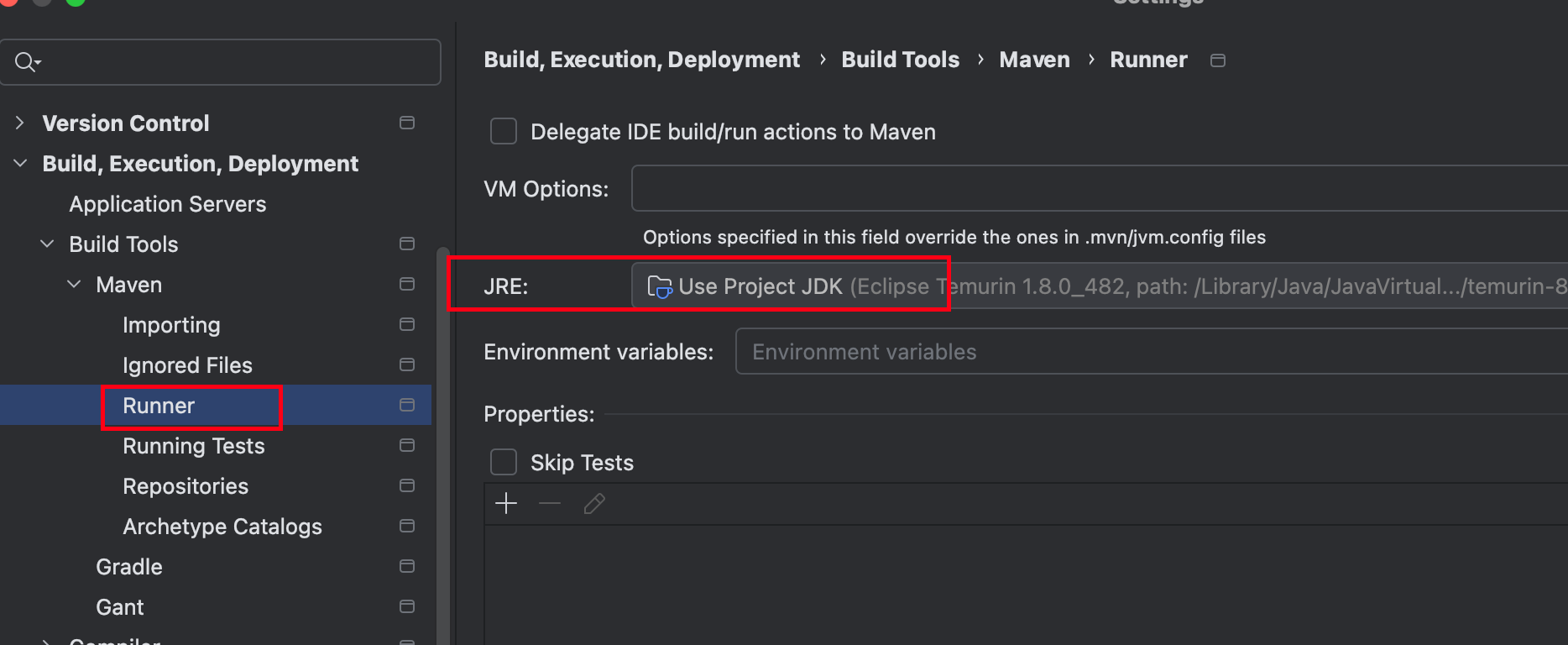The width and height of the screenshot is (1568, 645).
Task: Open the JRE Use Project JDK dropdown
Action: [x=1100, y=286]
